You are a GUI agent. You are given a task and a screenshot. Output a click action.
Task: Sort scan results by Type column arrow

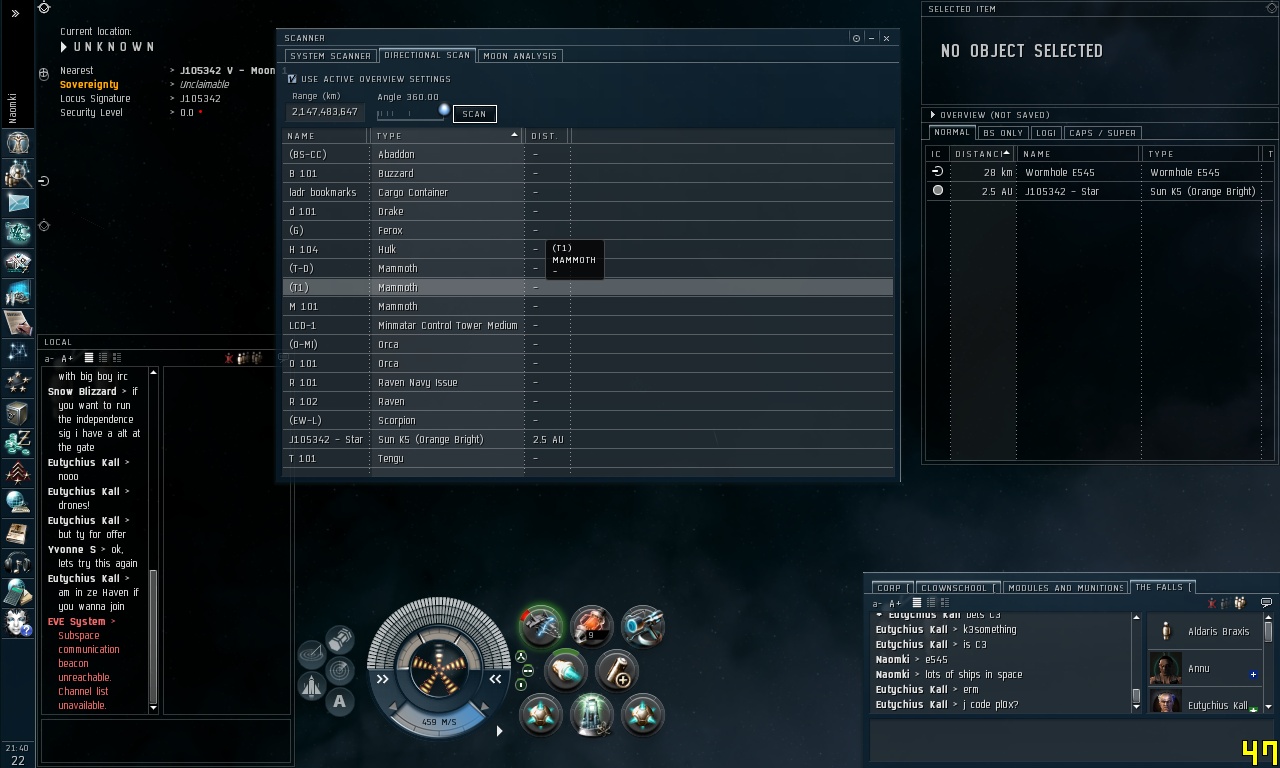point(515,135)
